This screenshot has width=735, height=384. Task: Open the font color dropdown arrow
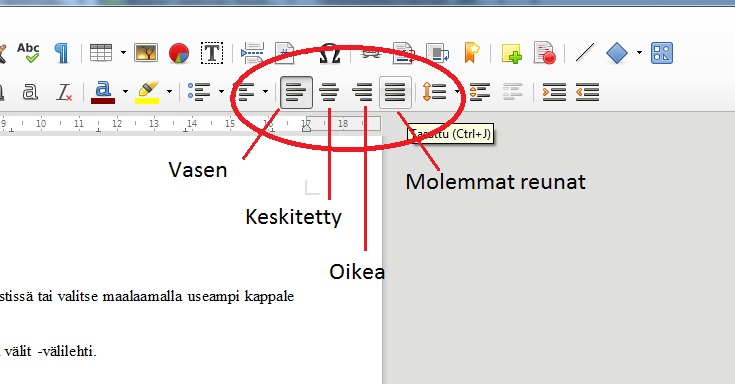click(125, 91)
